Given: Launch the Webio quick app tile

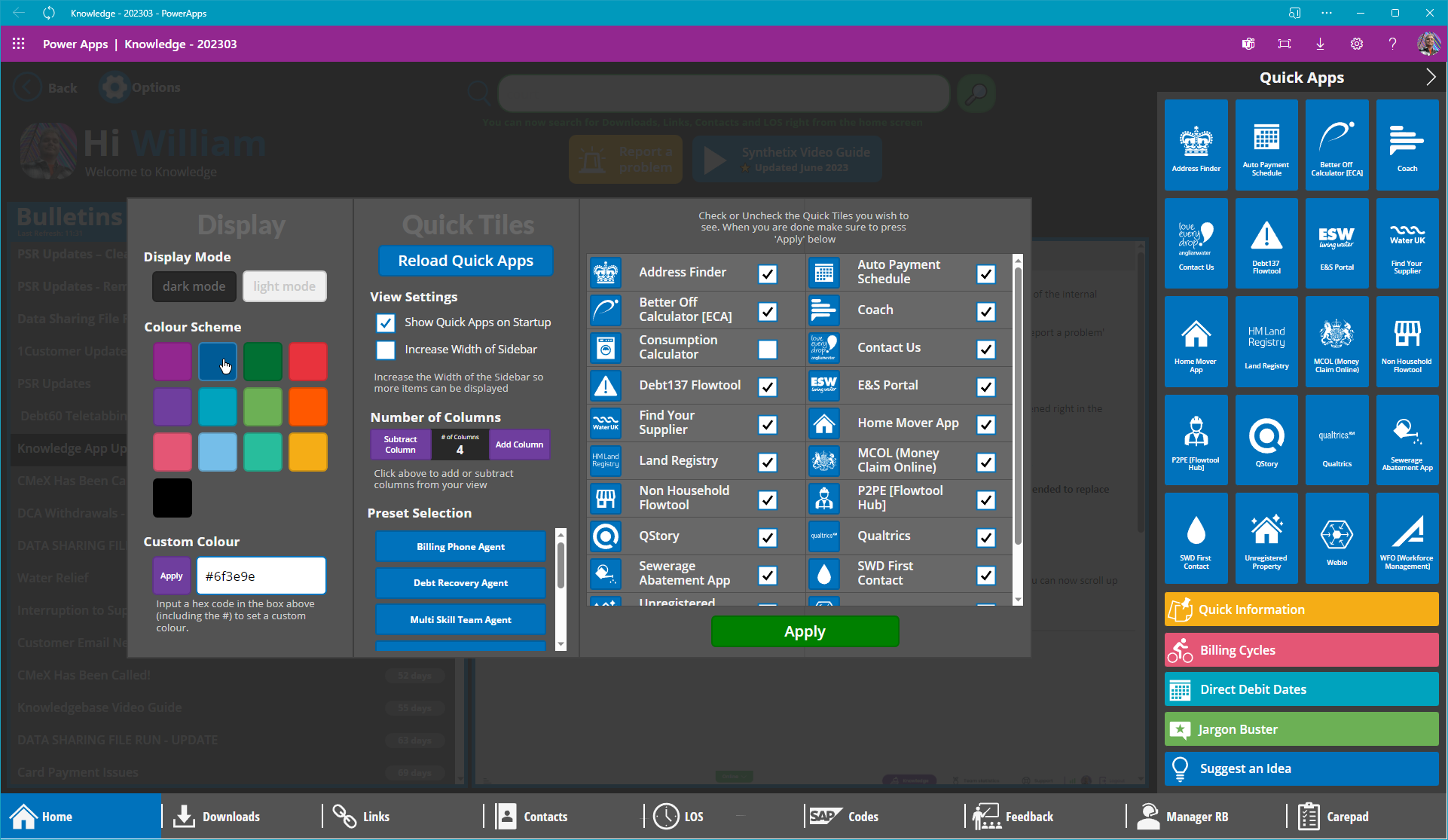Looking at the screenshot, I should coord(1336,538).
